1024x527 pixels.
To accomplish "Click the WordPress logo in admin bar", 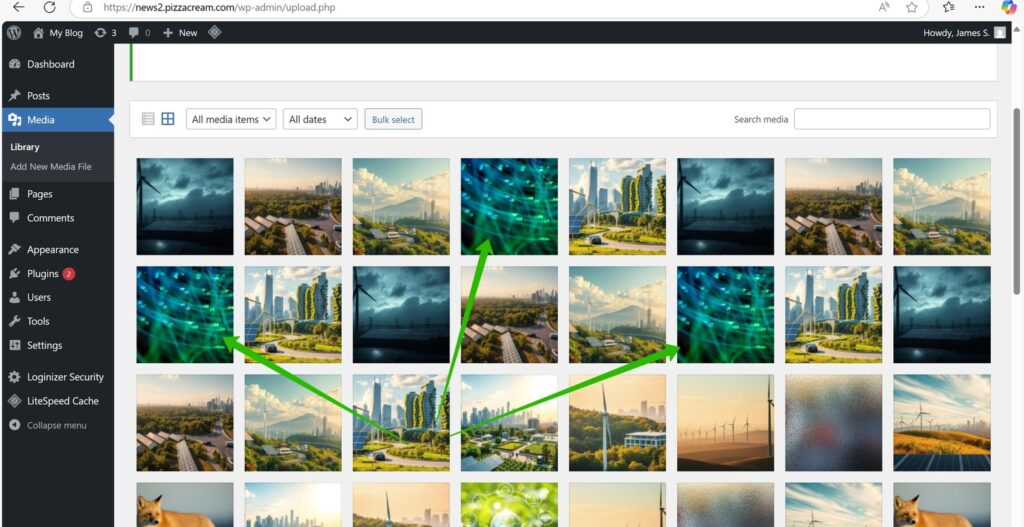I will (x=14, y=33).
